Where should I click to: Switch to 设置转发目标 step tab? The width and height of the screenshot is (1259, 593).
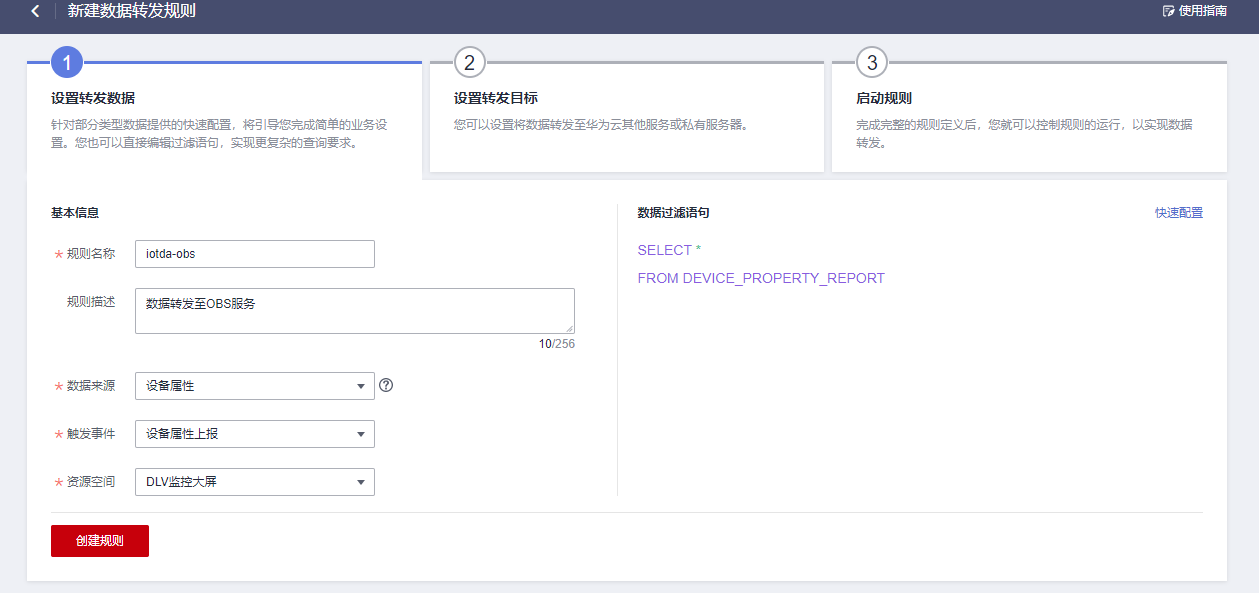click(496, 98)
